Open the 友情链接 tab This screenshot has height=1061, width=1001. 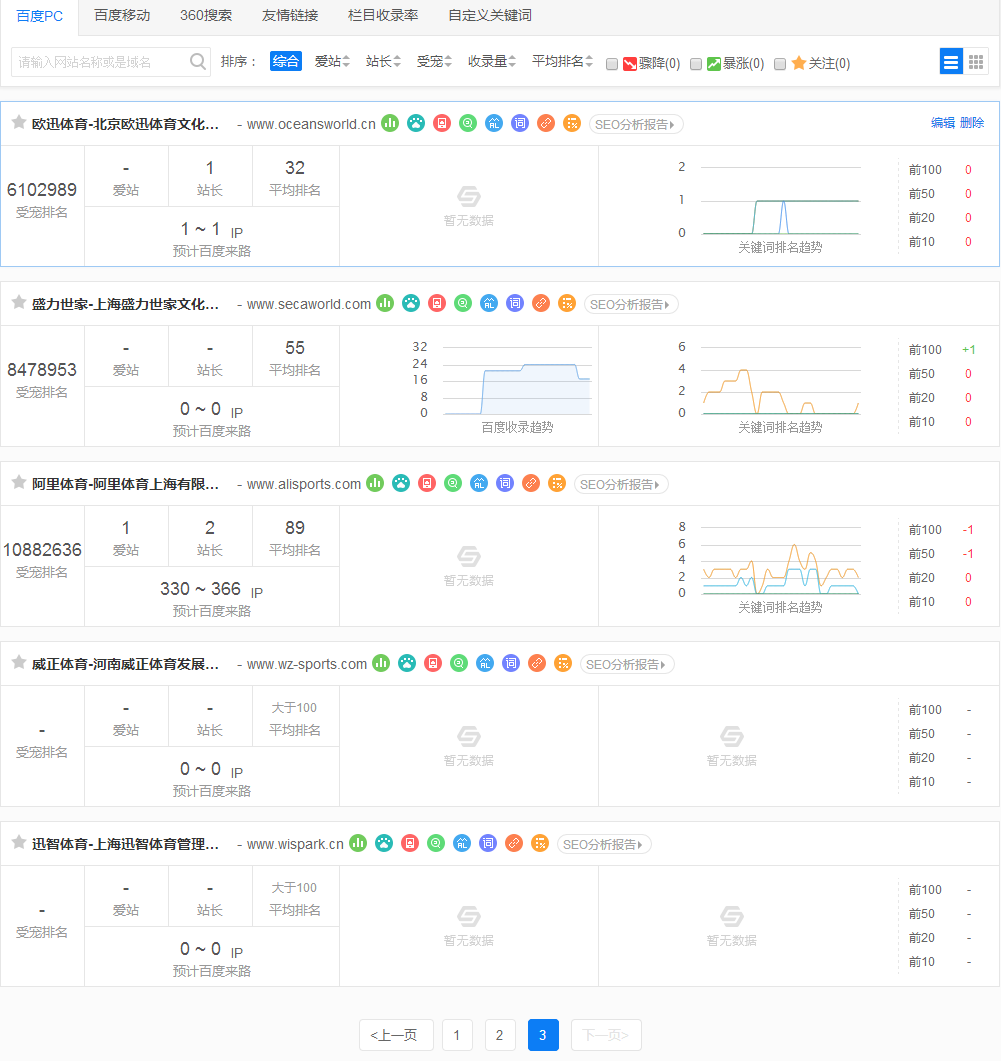click(x=290, y=16)
